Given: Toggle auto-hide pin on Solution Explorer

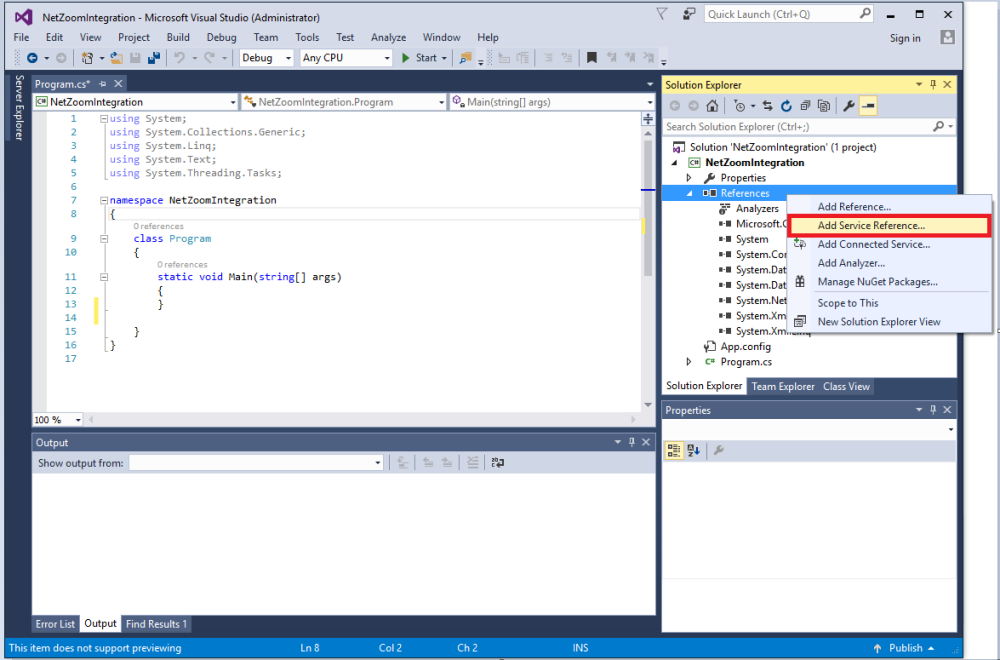Looking at the screenshot, I should pyautogui.click(x=933, y=85).
